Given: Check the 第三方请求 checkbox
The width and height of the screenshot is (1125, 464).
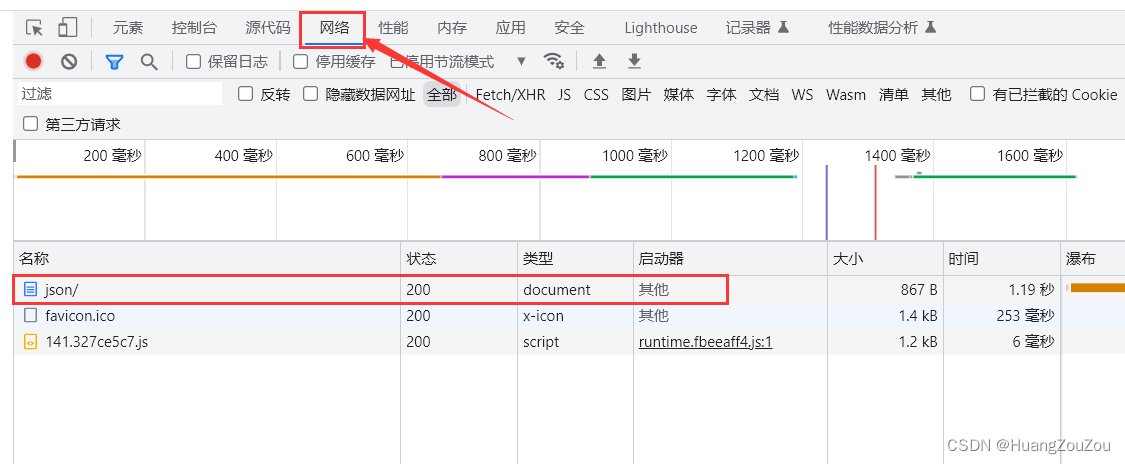Looking at the screenshot, I should point(30,124).
